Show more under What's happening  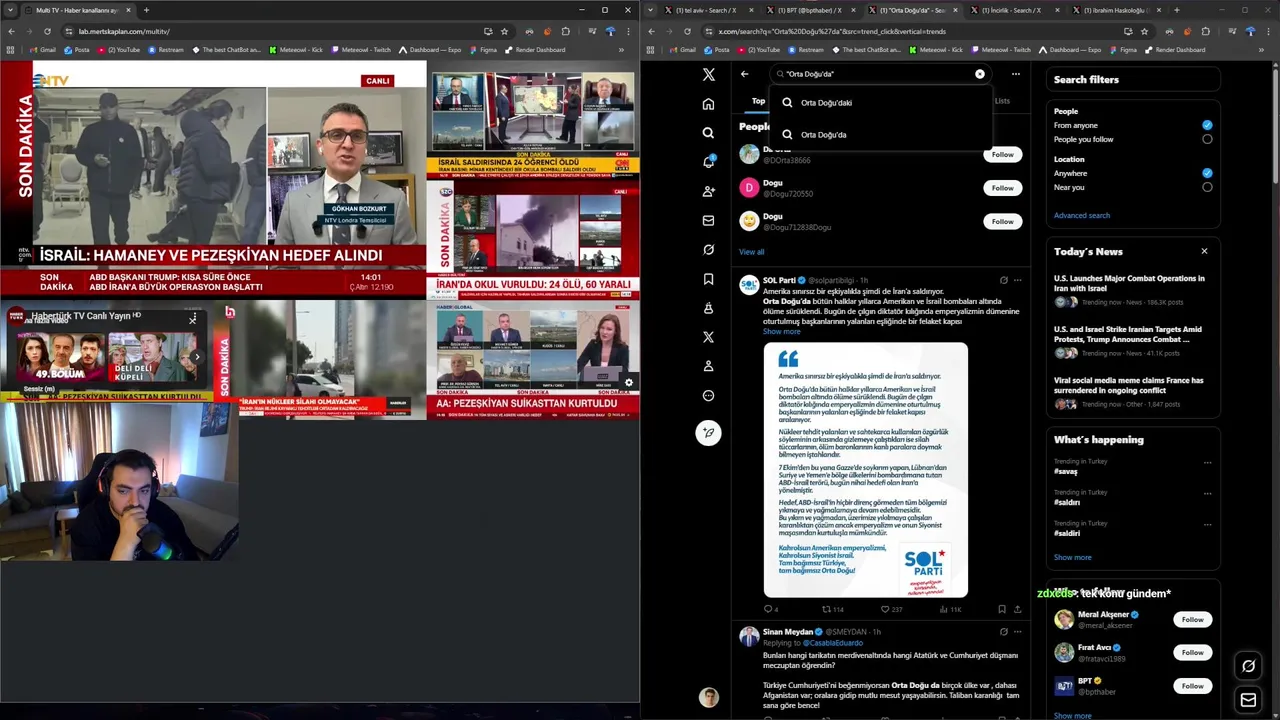pos(1072,557)
